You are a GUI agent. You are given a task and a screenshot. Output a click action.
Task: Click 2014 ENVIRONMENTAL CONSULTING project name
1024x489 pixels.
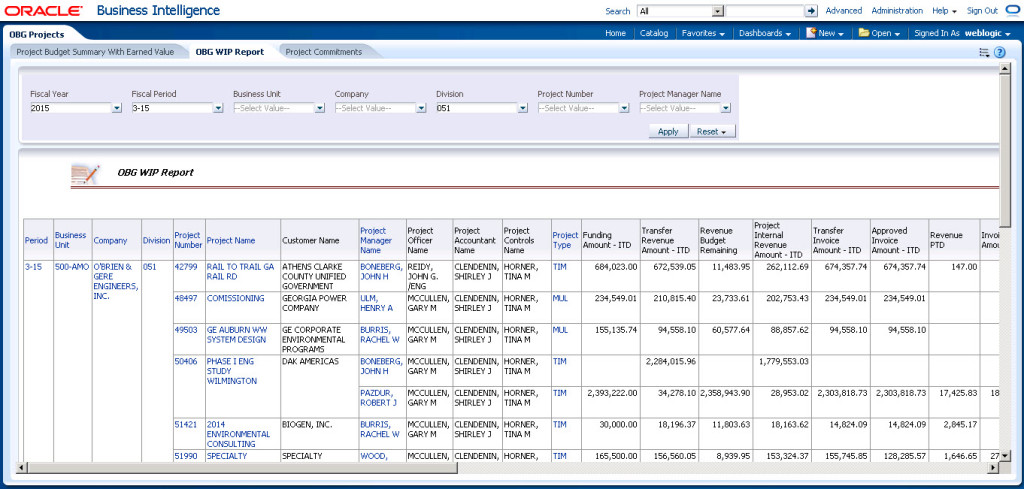pyautogui.click(x=238, y=434)
